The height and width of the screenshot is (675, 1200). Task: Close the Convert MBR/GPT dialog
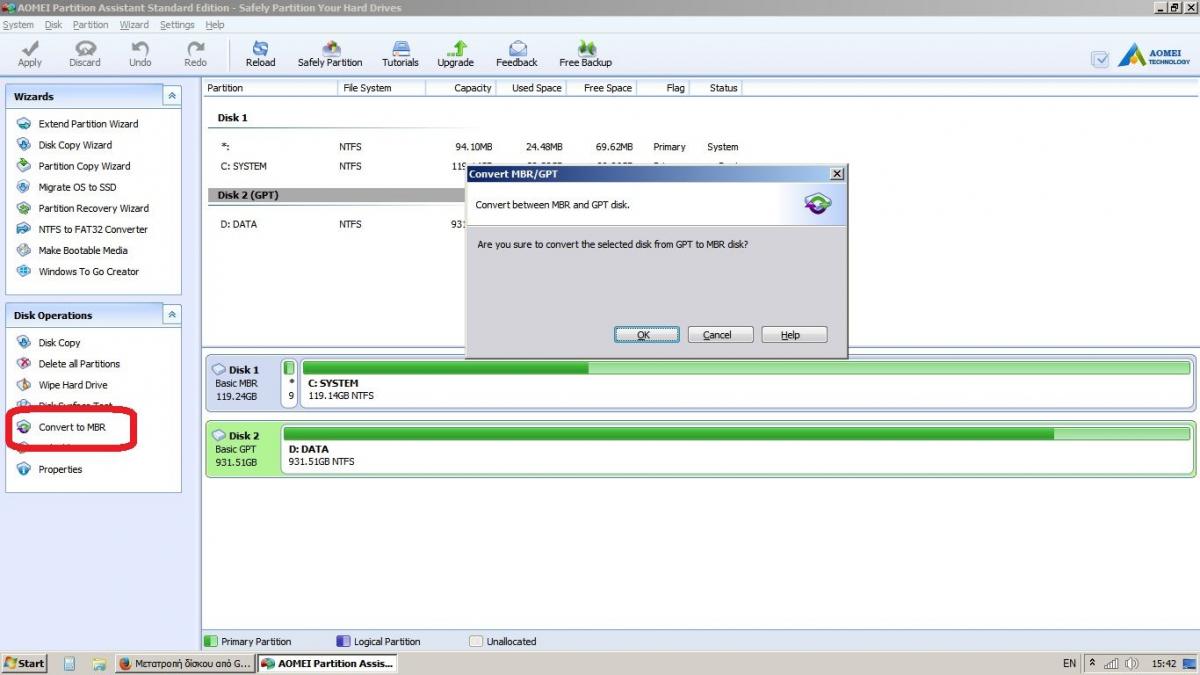tap(836, 173)
